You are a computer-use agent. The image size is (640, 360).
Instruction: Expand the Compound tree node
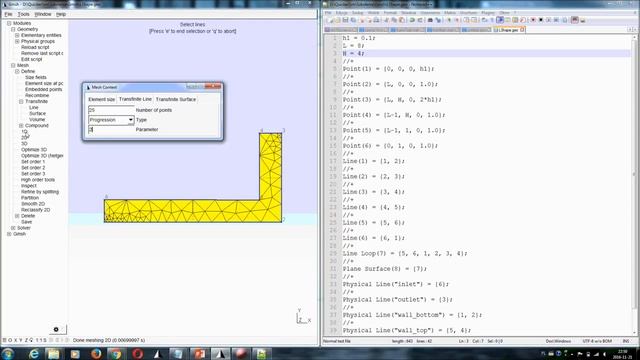pyautogui.click(x=21, y=125)
